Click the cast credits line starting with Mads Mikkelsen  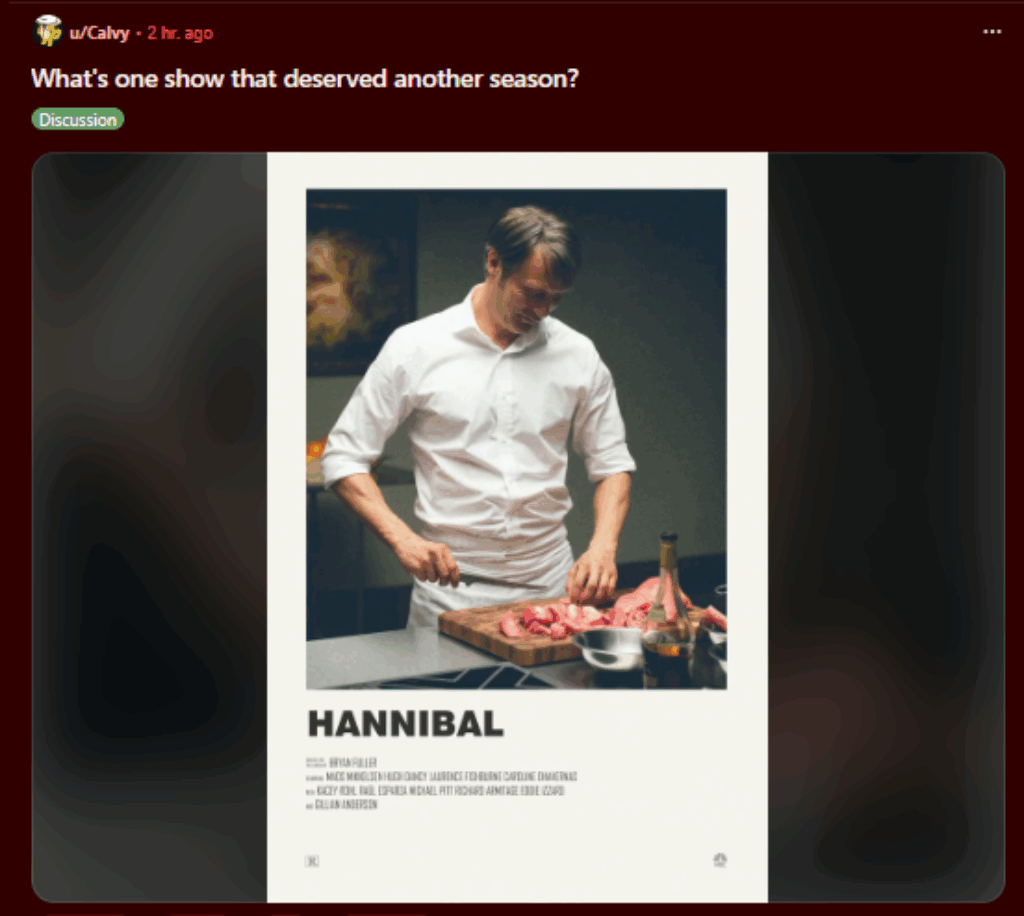(441, 776)
